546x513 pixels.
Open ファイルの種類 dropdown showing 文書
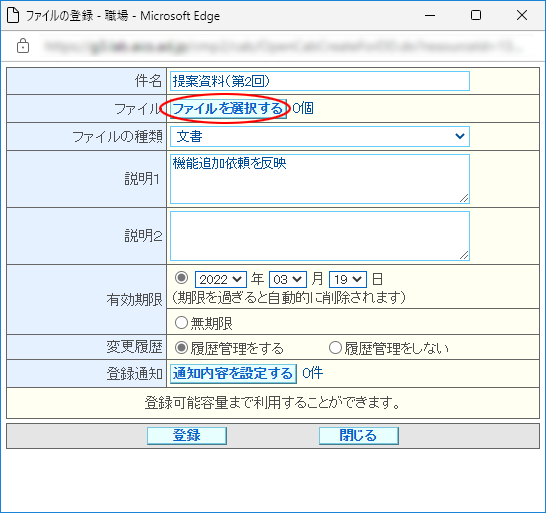point(320,137)
